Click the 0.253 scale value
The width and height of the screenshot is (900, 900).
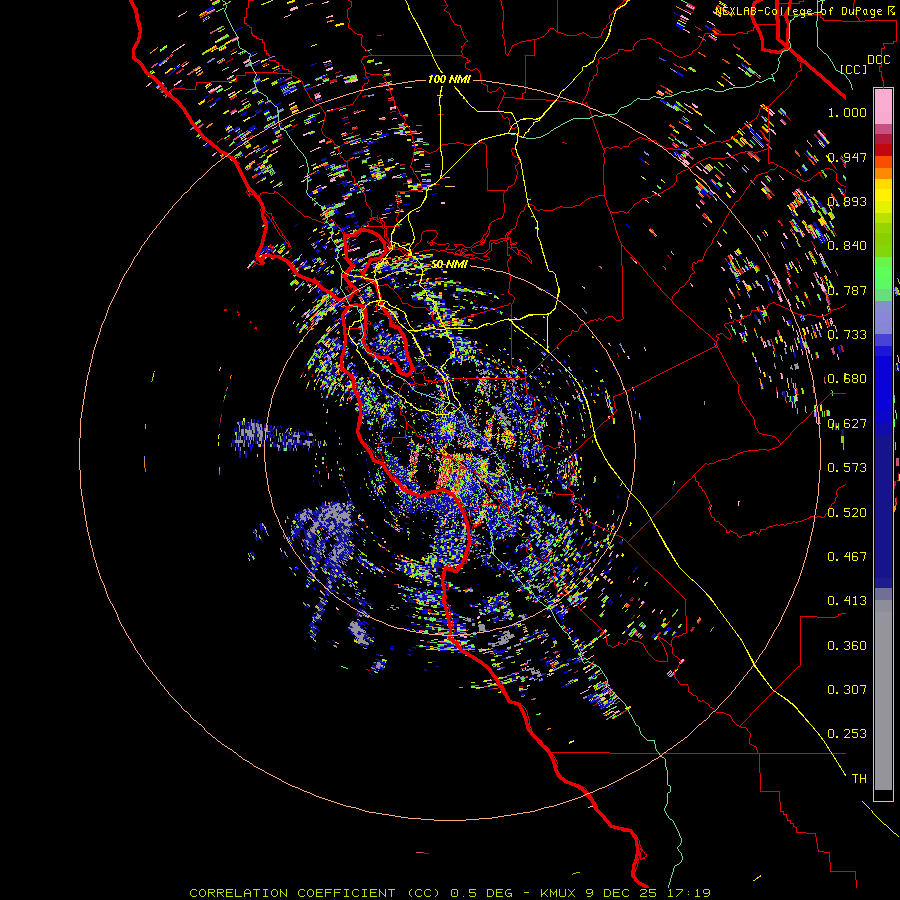[847, 734]
